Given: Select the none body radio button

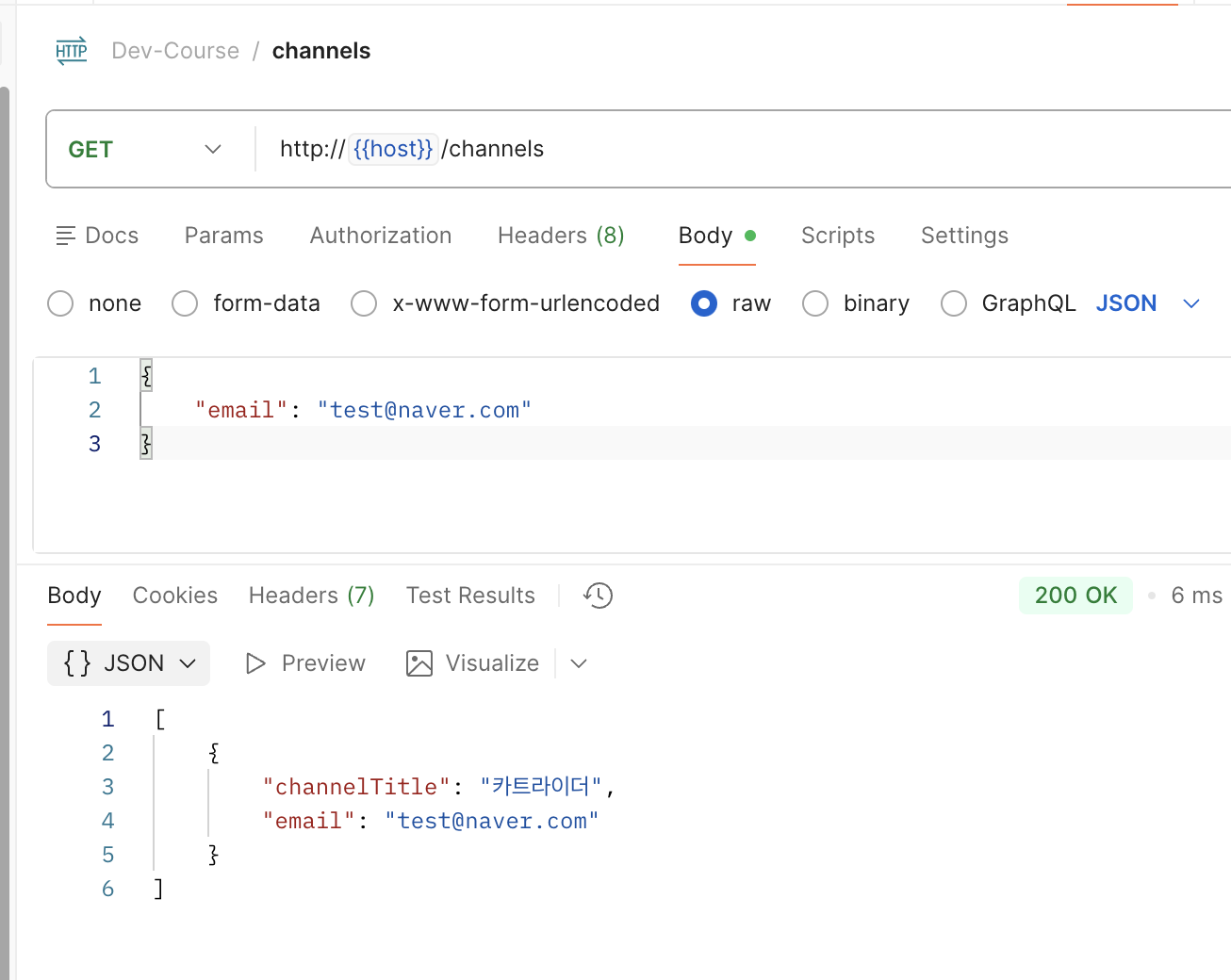Looking at the screenshot, I should (60, 303).
